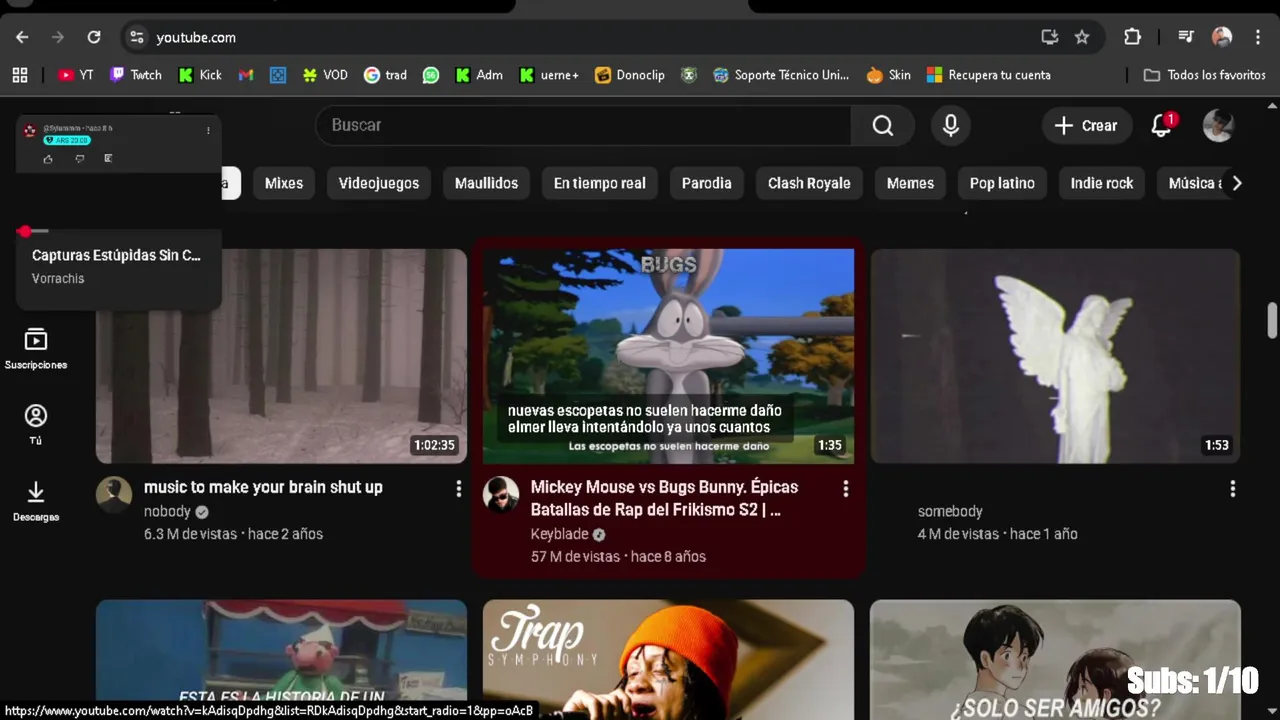1280x720 pixels.
Task: Open the Skin bookmark
Action: point(889,75)
